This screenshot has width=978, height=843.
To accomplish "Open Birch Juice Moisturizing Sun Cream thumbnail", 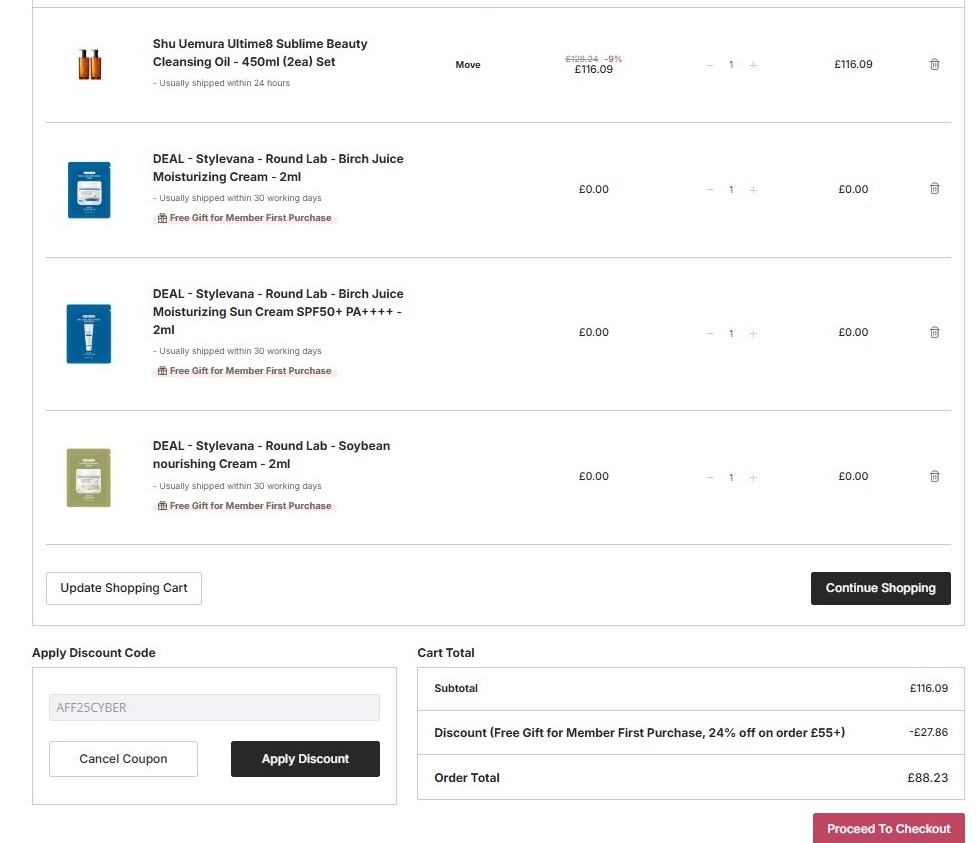I will coord(89,333).
